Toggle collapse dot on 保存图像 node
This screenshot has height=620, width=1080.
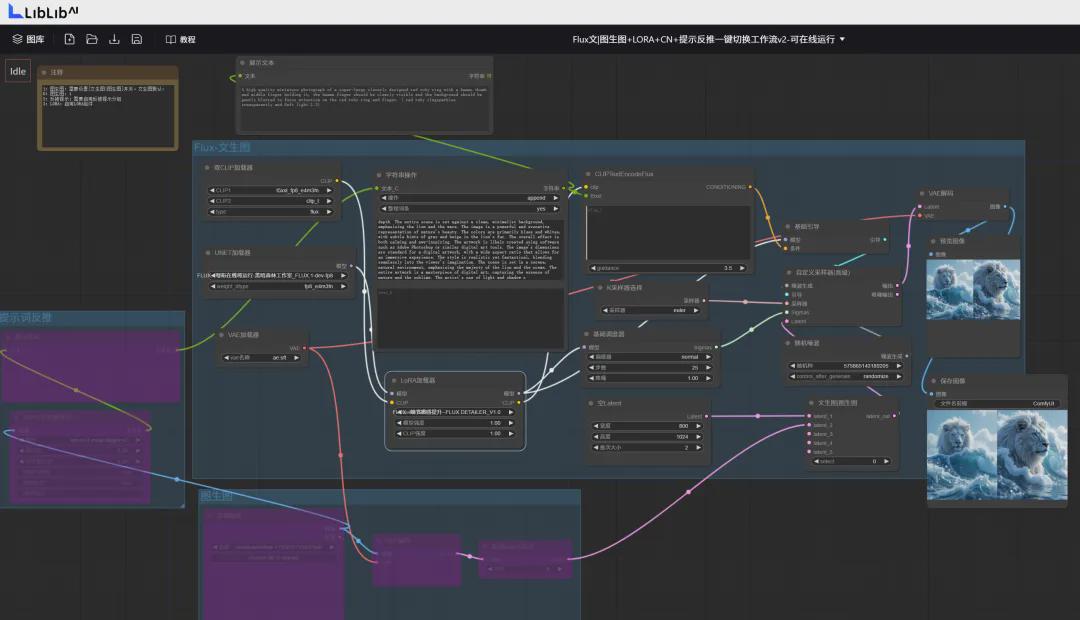pos(934,381)
